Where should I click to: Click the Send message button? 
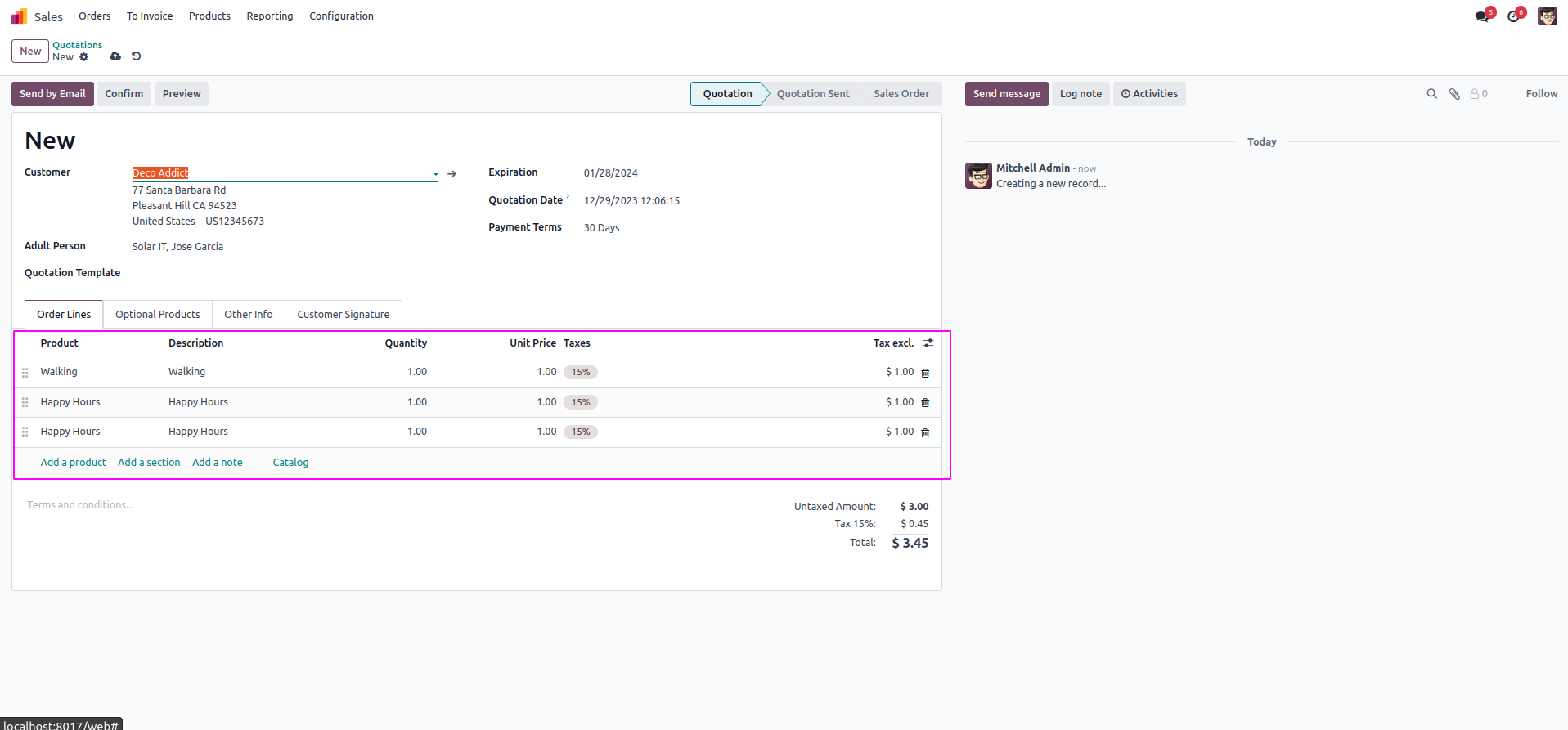[1007, 94]
